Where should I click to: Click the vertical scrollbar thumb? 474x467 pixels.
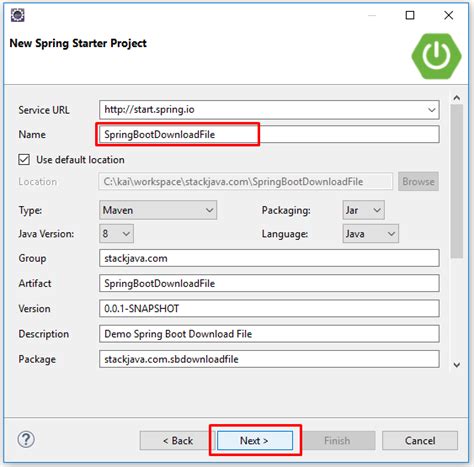tap(457, 181)
